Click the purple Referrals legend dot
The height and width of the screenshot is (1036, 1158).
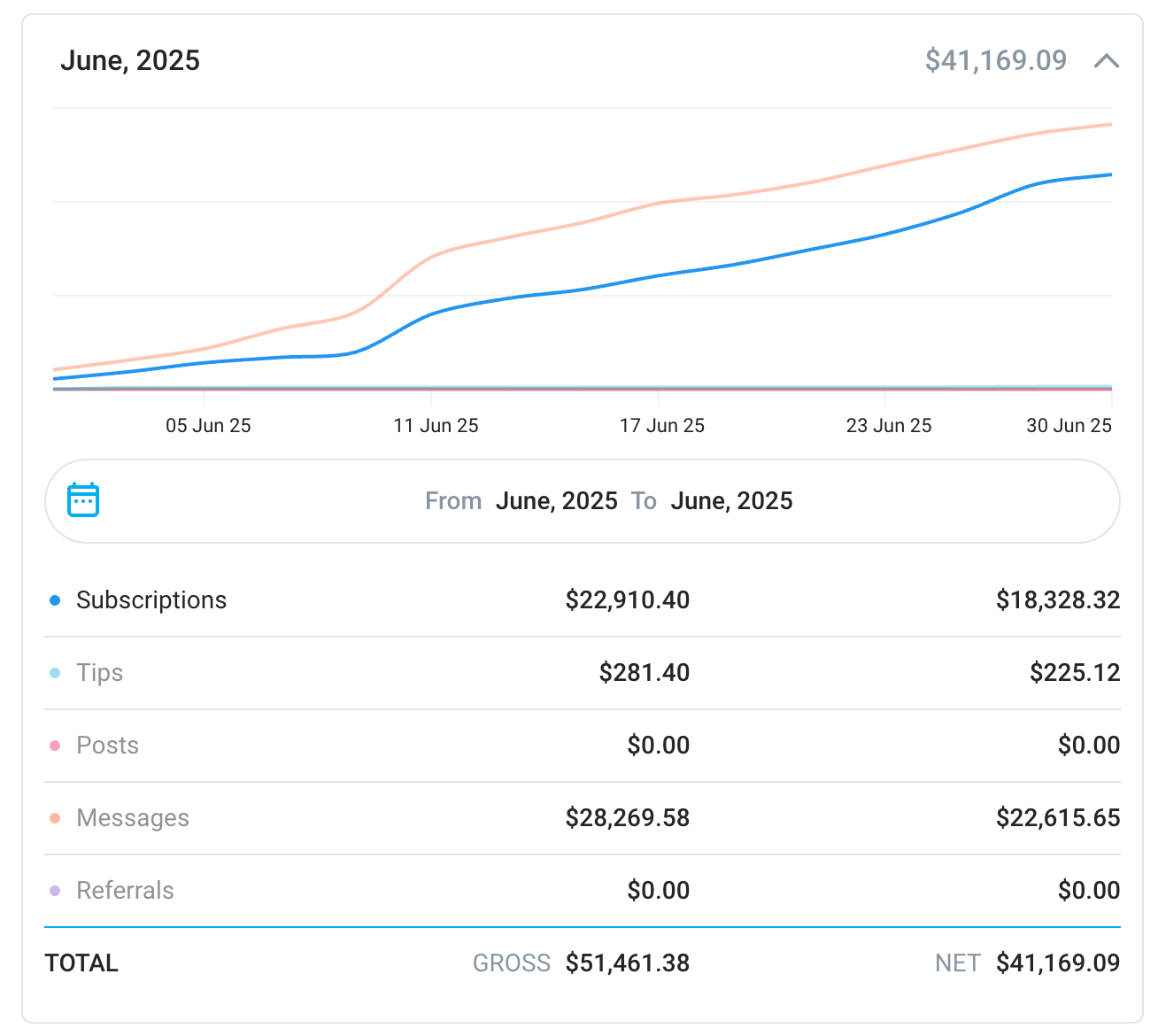point(55,891)
